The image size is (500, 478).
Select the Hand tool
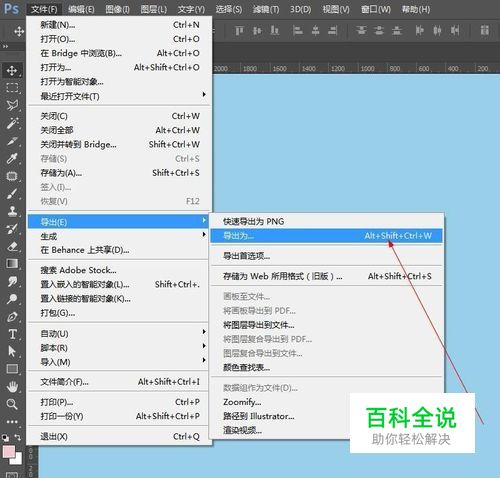click(12, 387)
